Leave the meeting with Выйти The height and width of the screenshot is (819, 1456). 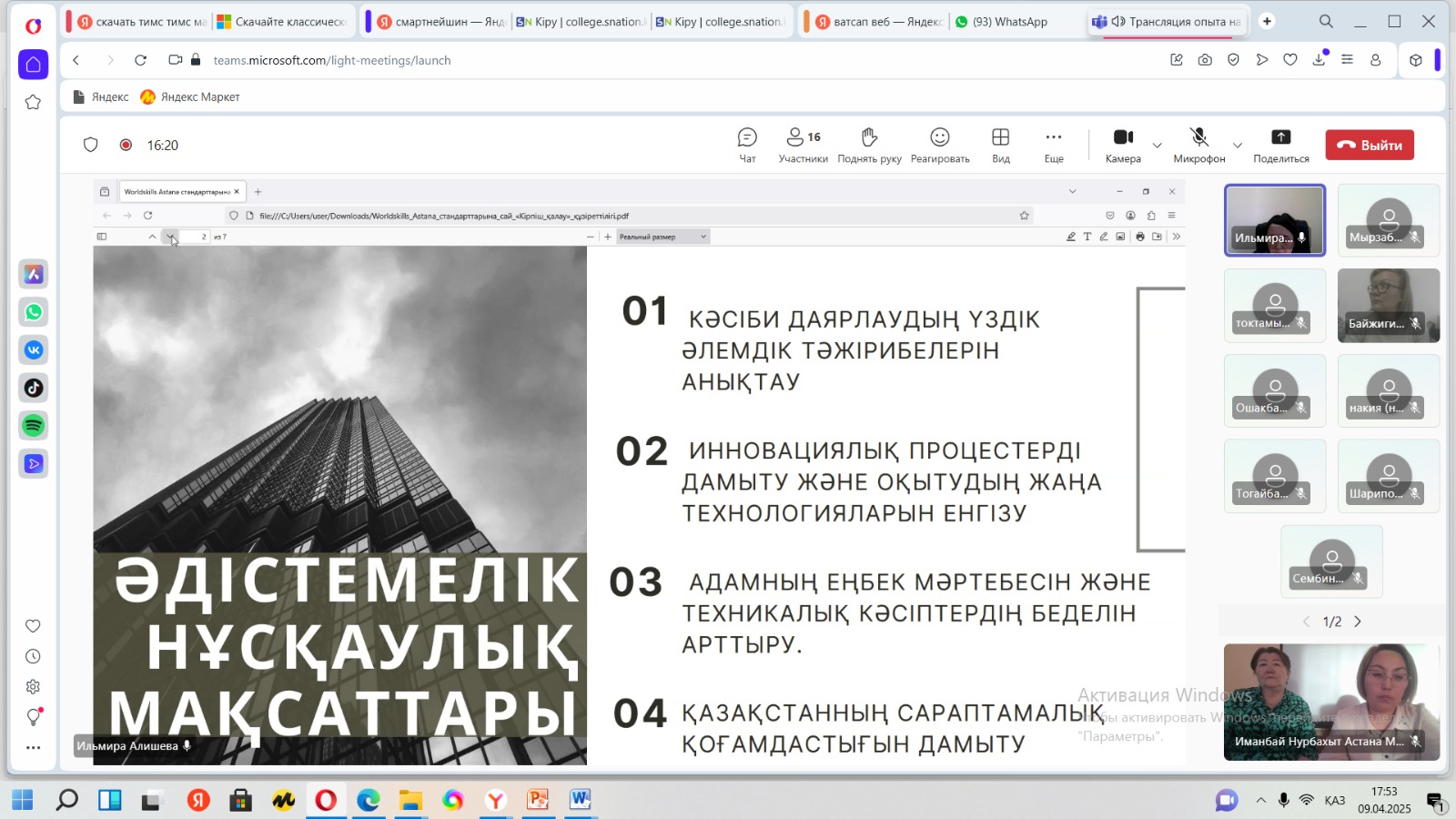click(x=1369, y=146)
